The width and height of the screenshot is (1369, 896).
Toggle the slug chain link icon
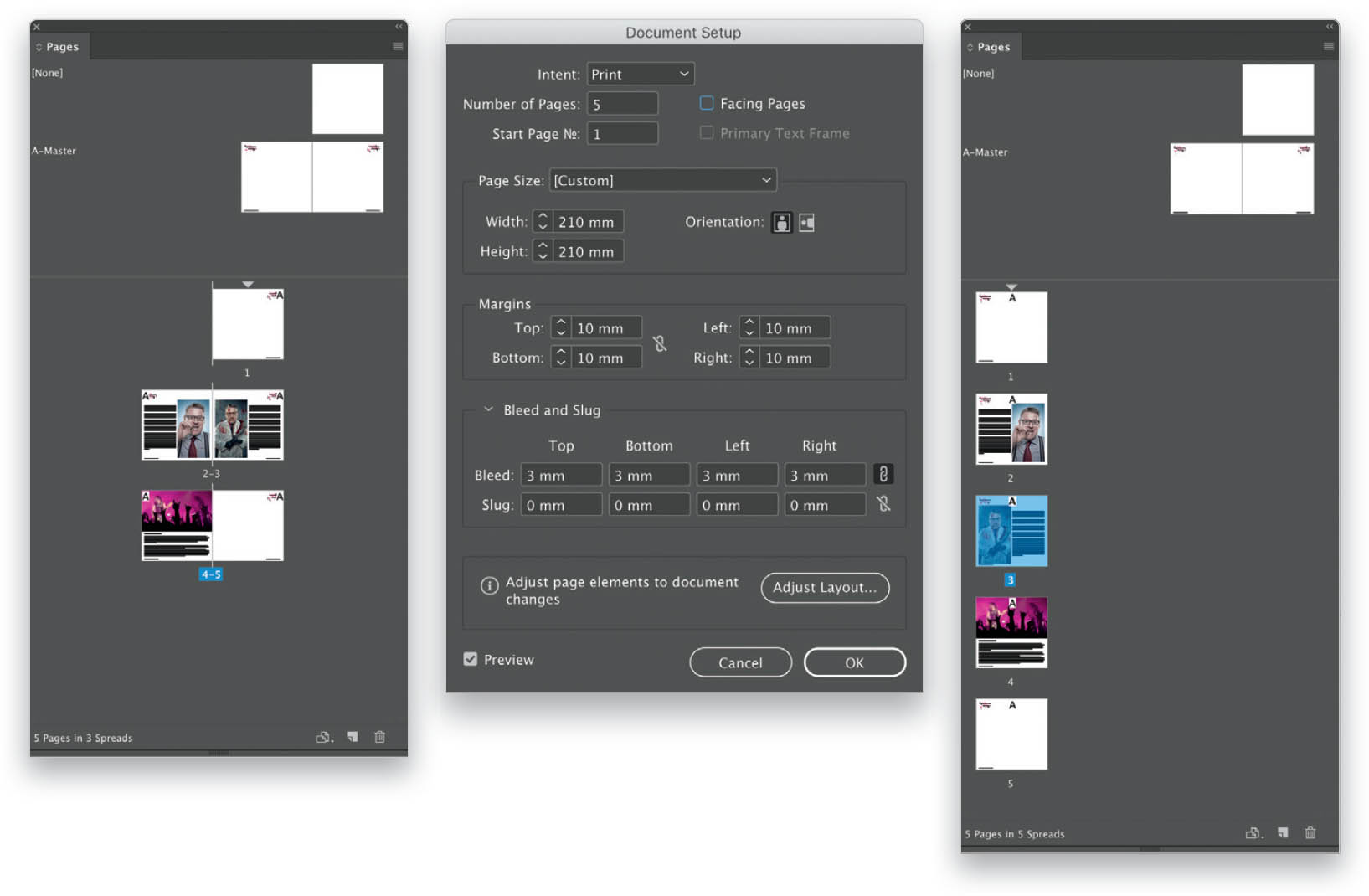[883, 504]
